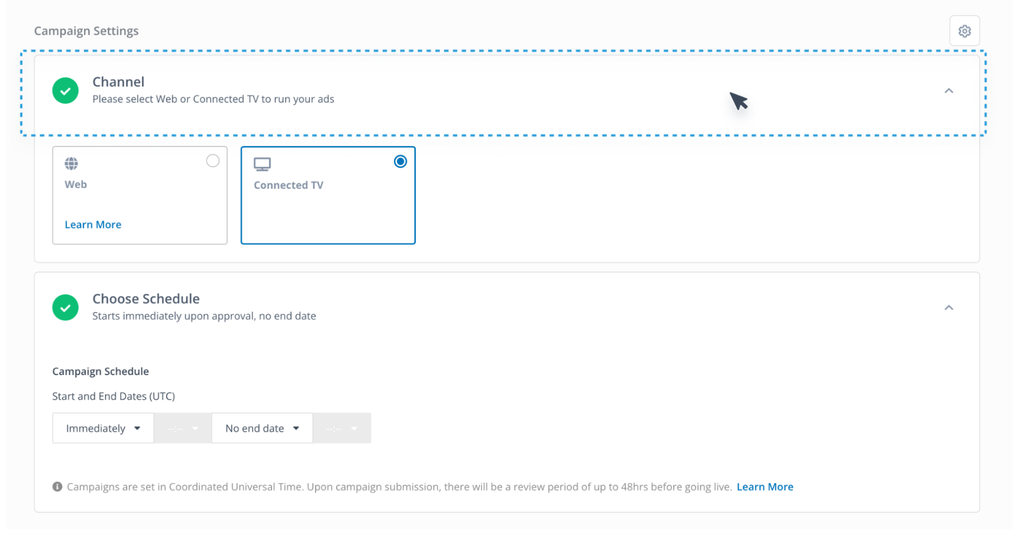1024x553 pixels.
Task: Click the Choose Schedule section heading
Action: 146,299
